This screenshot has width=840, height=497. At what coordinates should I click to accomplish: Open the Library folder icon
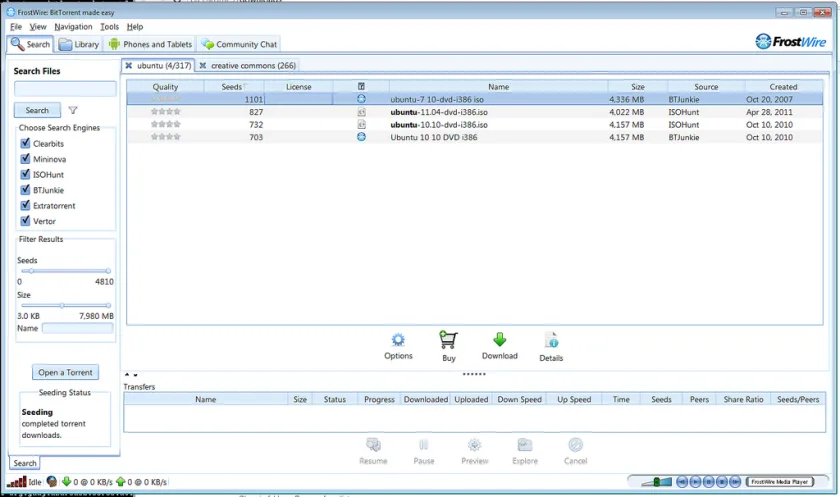click(65, 44)
